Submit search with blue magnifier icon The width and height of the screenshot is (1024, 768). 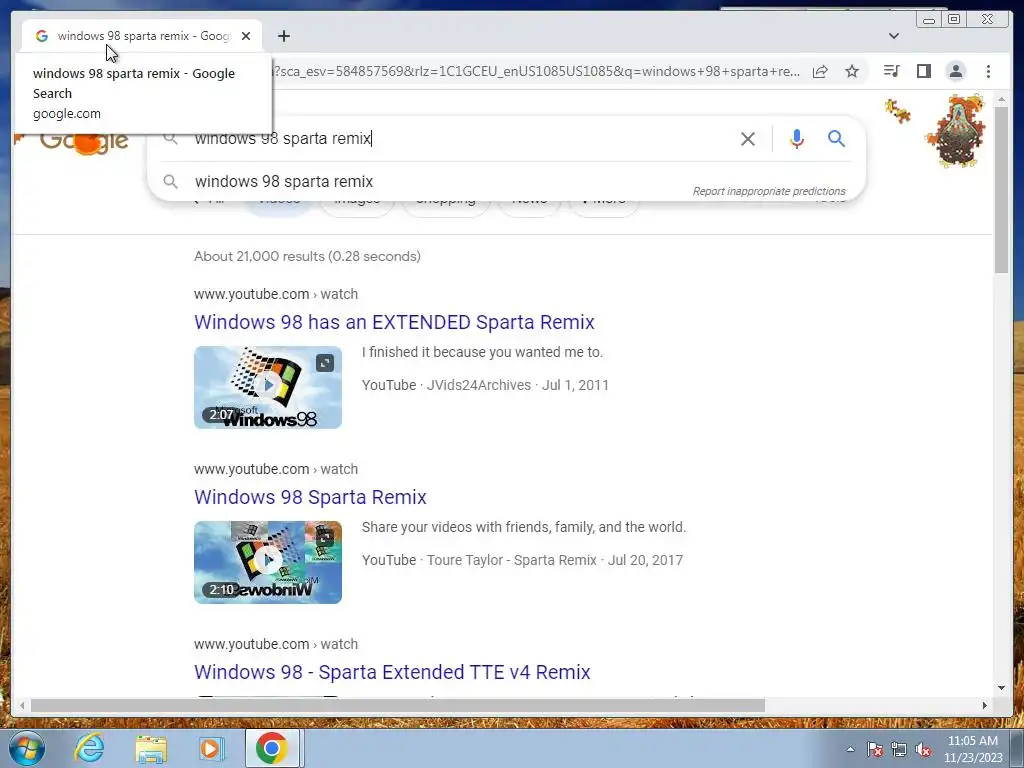837,138
